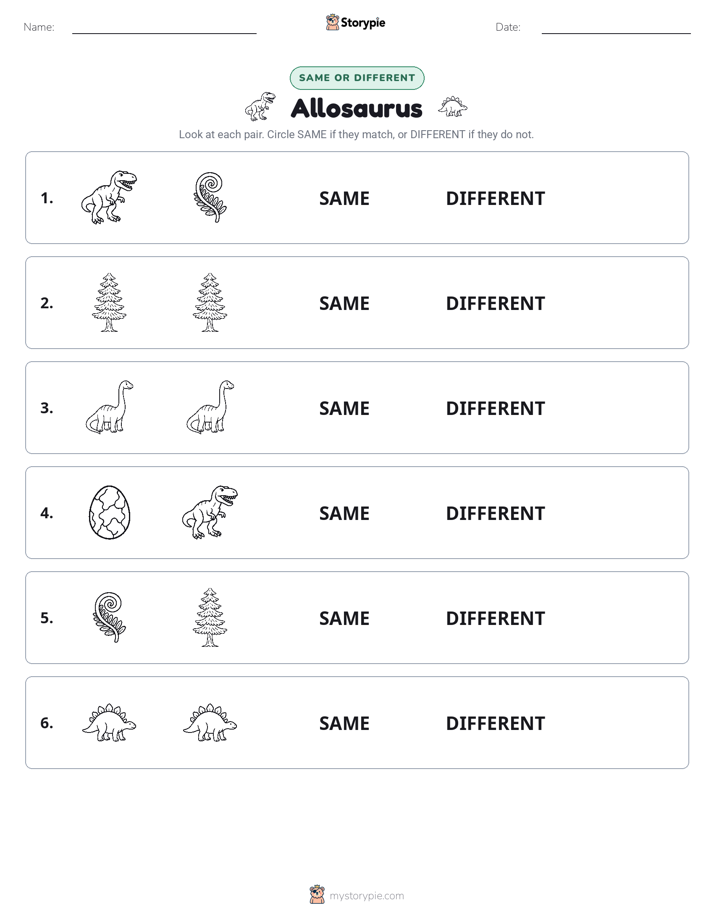Click the second long-neck dinosaur in row 3
This screenshot has width=714, height=924.
210,407
